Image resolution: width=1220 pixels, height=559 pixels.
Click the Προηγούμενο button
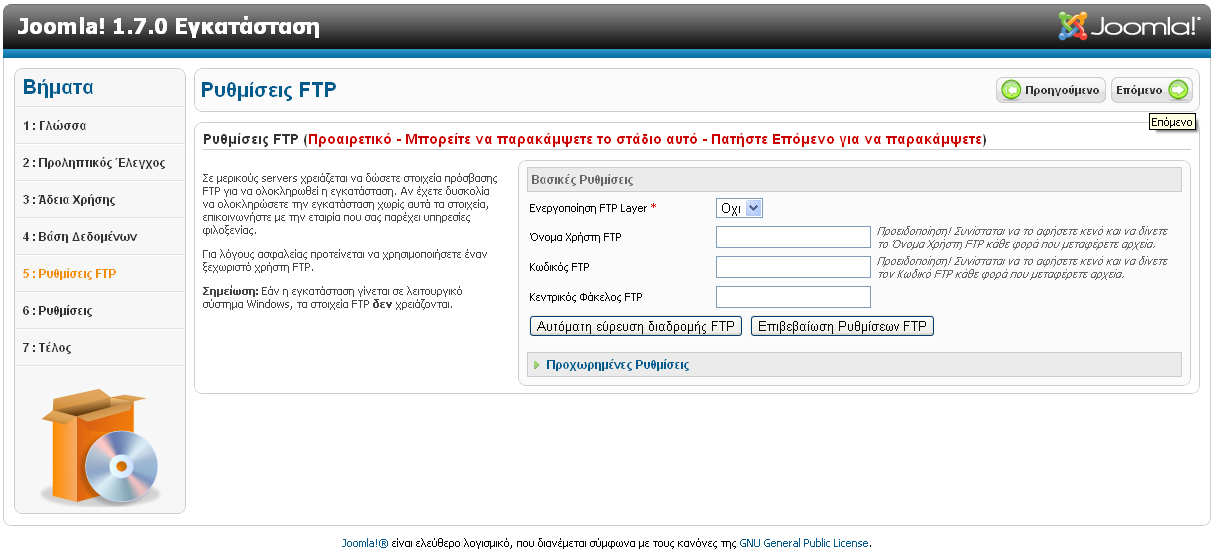pyautogui.click(x=1051, y=90)
